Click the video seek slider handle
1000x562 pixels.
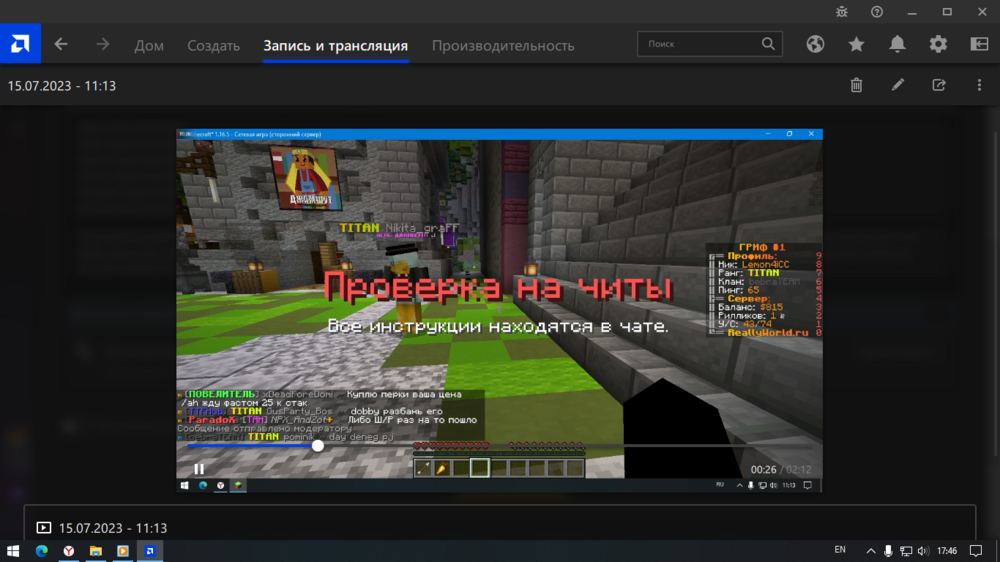coord(318,446)
